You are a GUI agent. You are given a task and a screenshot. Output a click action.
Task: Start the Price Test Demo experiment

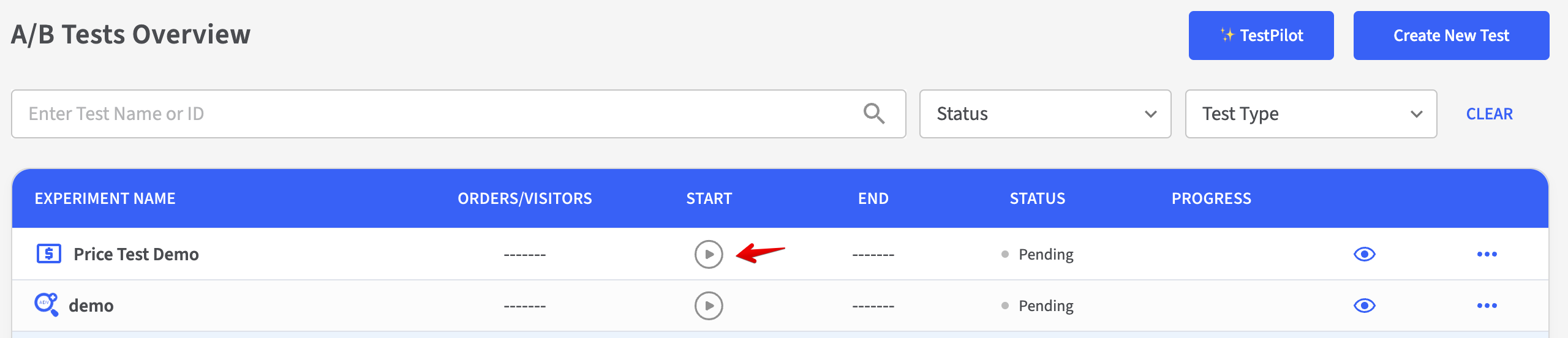[x=709, y=254]
